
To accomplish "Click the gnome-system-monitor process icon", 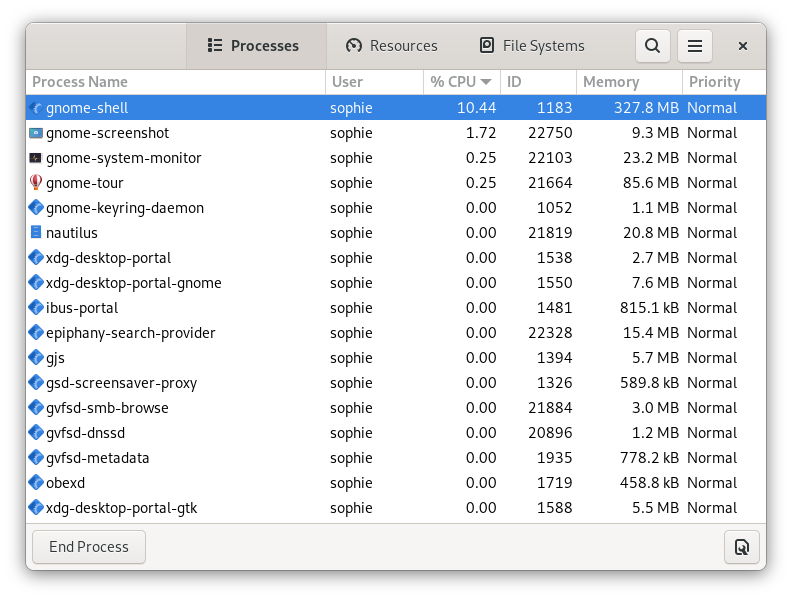I will coord(36,158).
